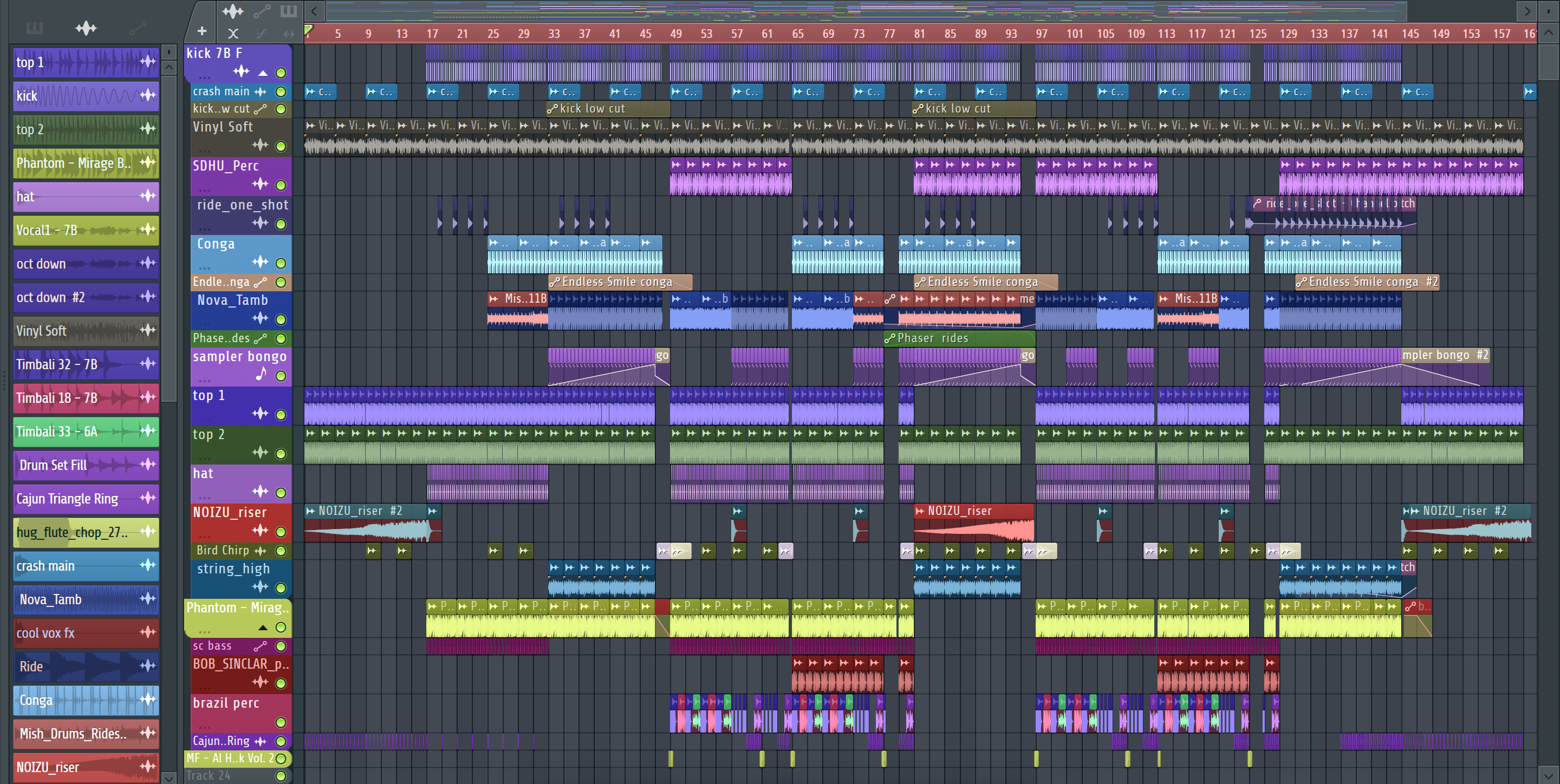Viewport: 1560px width, 784px height.
Task: Mute the kick 7B F track
Action: 281,73
